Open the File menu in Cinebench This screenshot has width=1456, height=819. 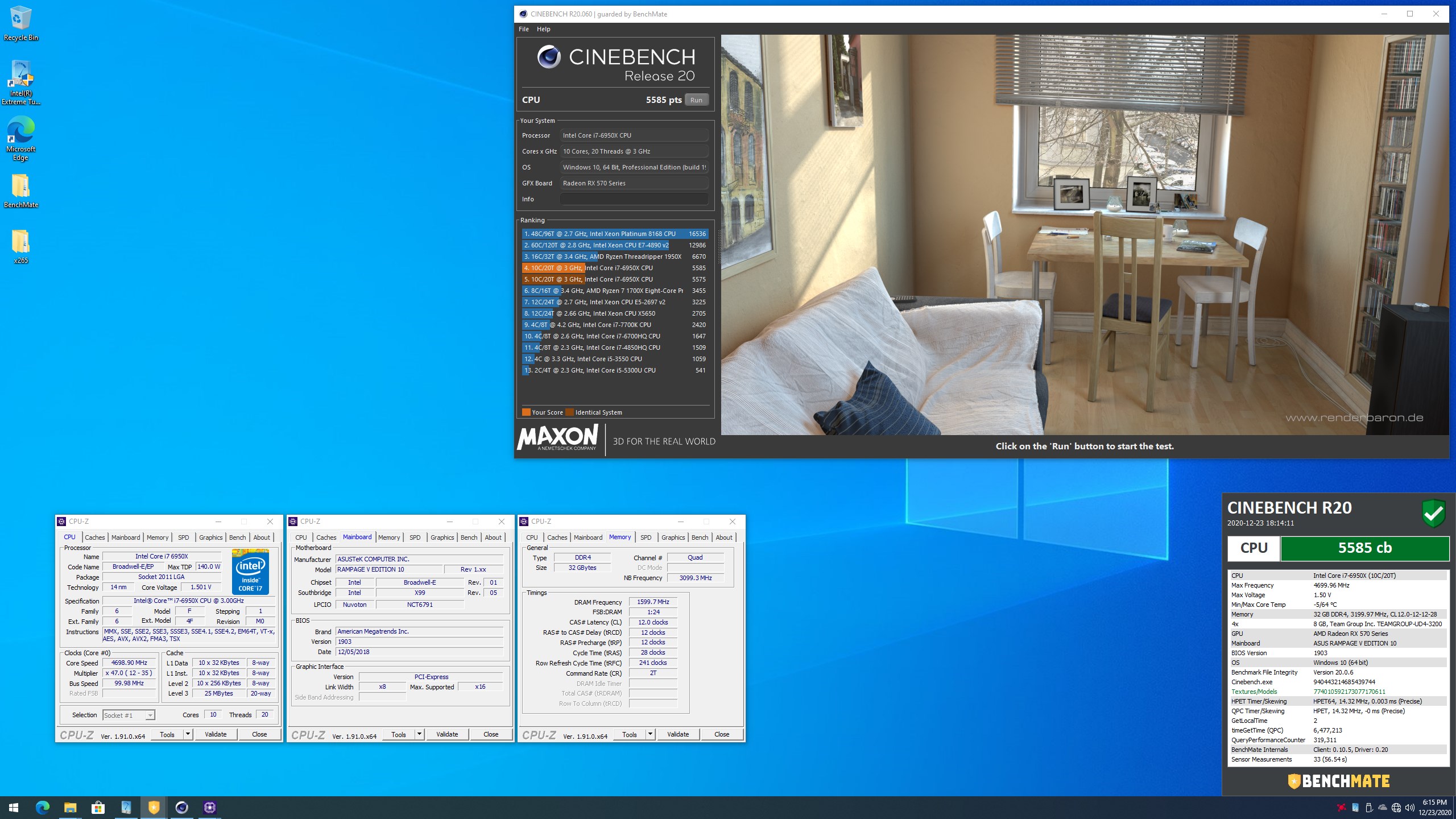[524, 29]
